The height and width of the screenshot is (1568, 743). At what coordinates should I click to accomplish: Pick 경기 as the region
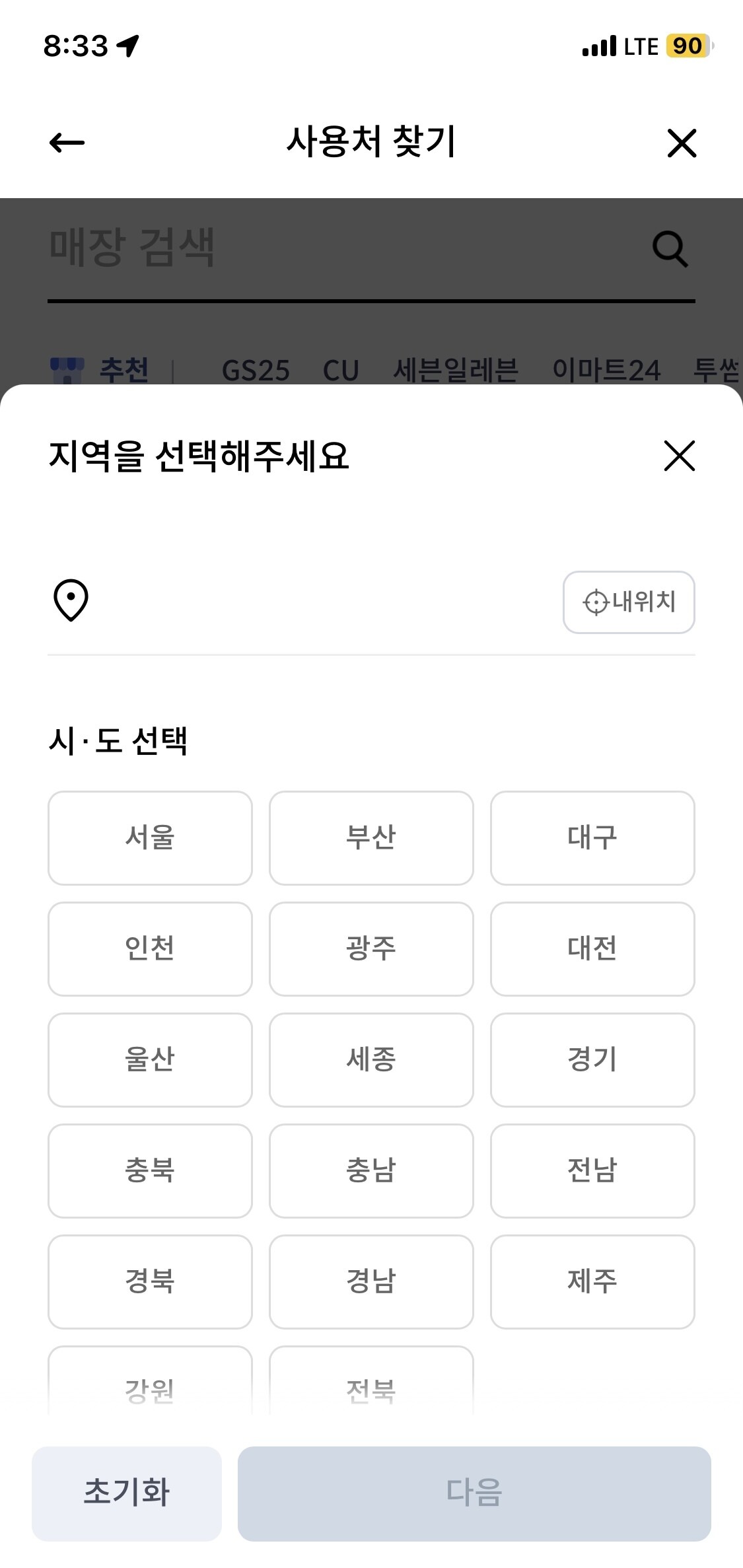(592, 1059)
